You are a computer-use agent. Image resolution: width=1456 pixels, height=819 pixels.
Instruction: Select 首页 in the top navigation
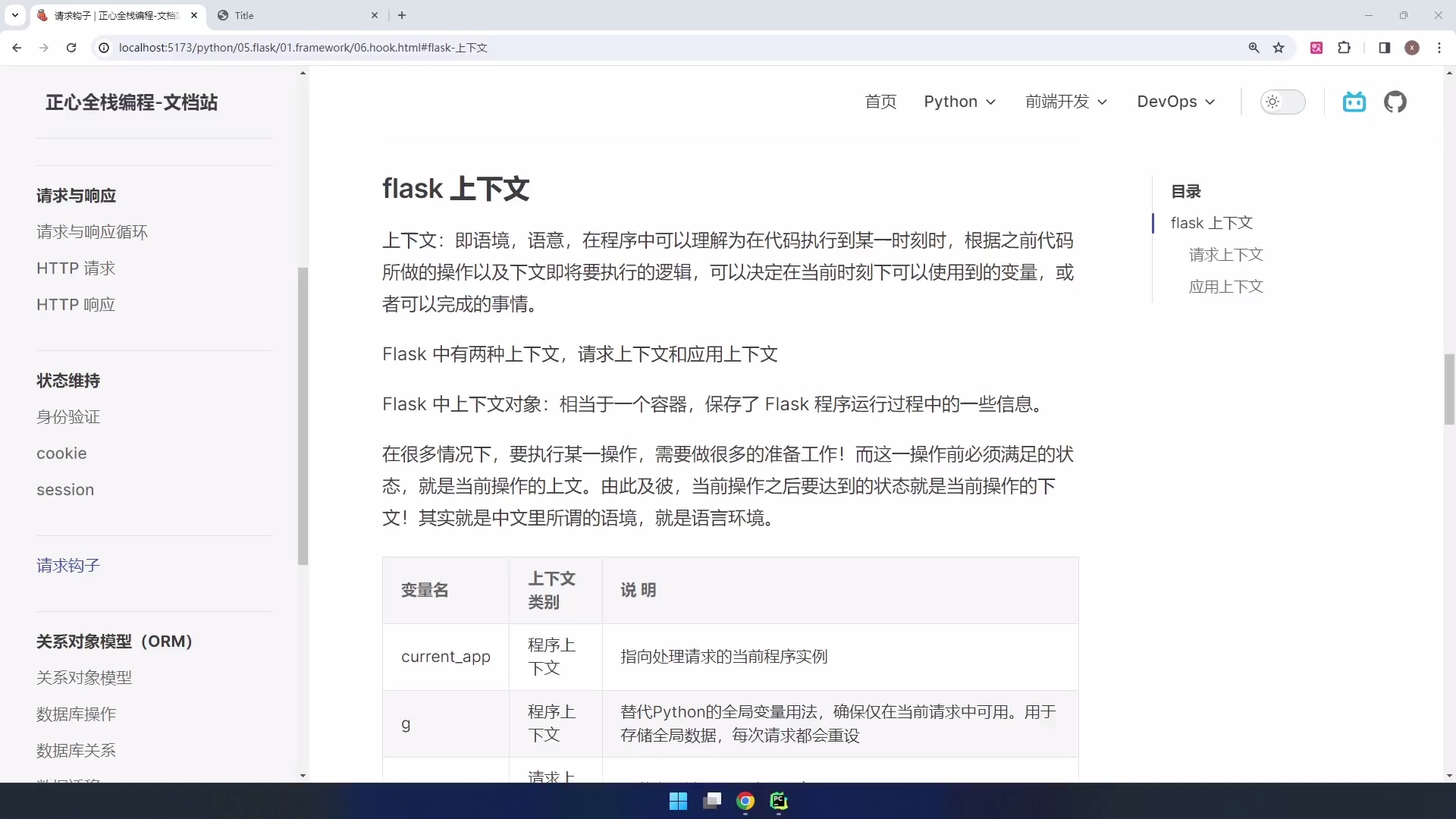tap(880, 102)
